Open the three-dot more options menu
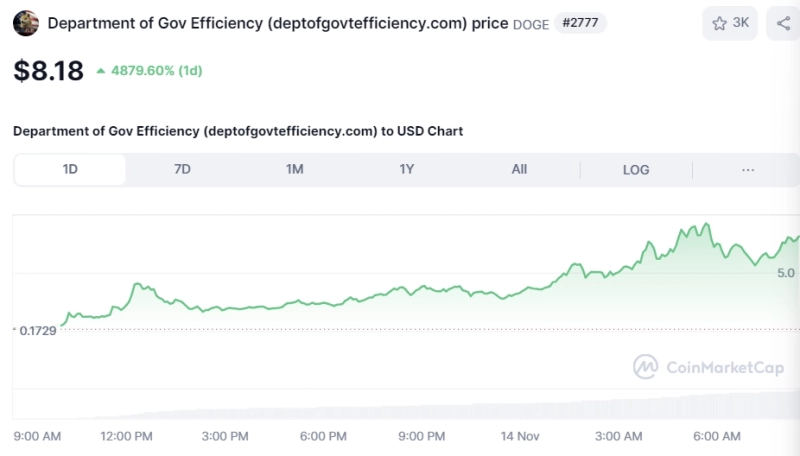Viewport: 800px width, 456px height. click(748, 170)
